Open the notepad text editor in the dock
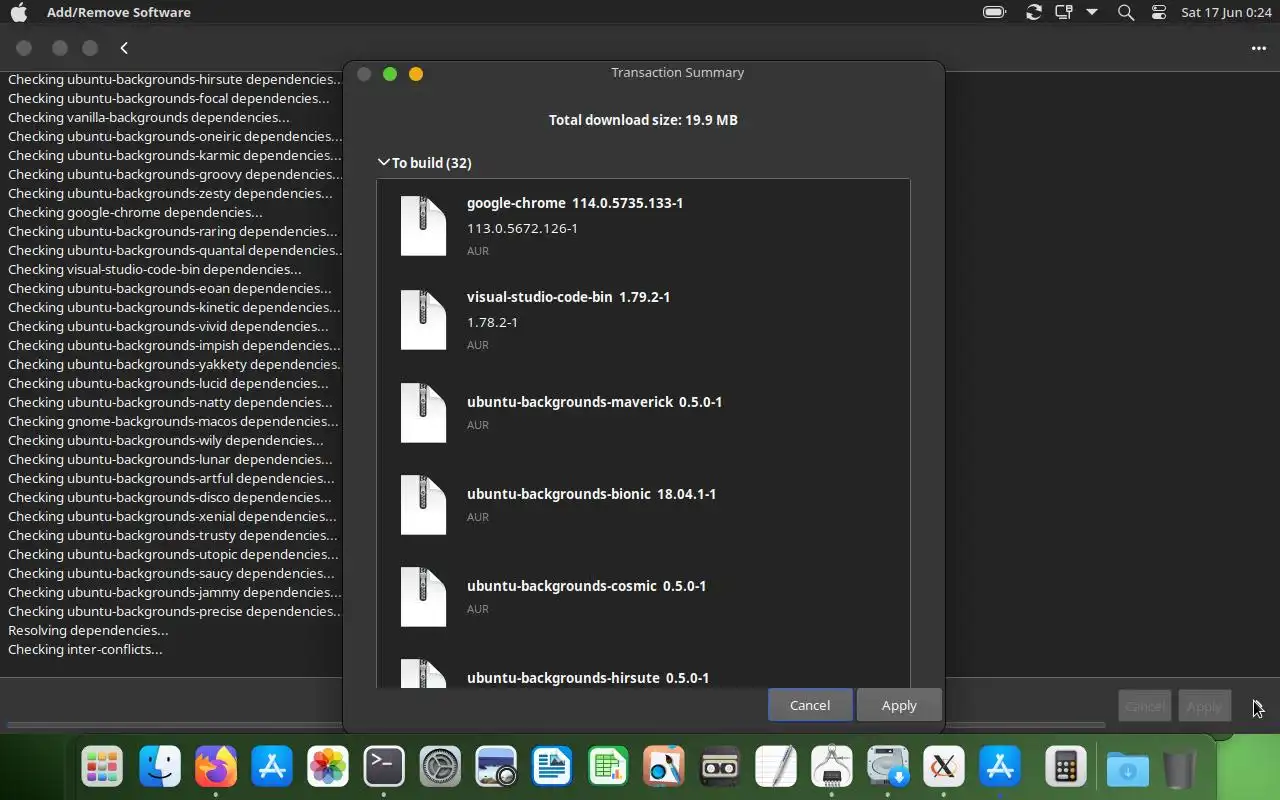Image resolution: width=1280 pixels, height=800 pixels. pos(776,767)
